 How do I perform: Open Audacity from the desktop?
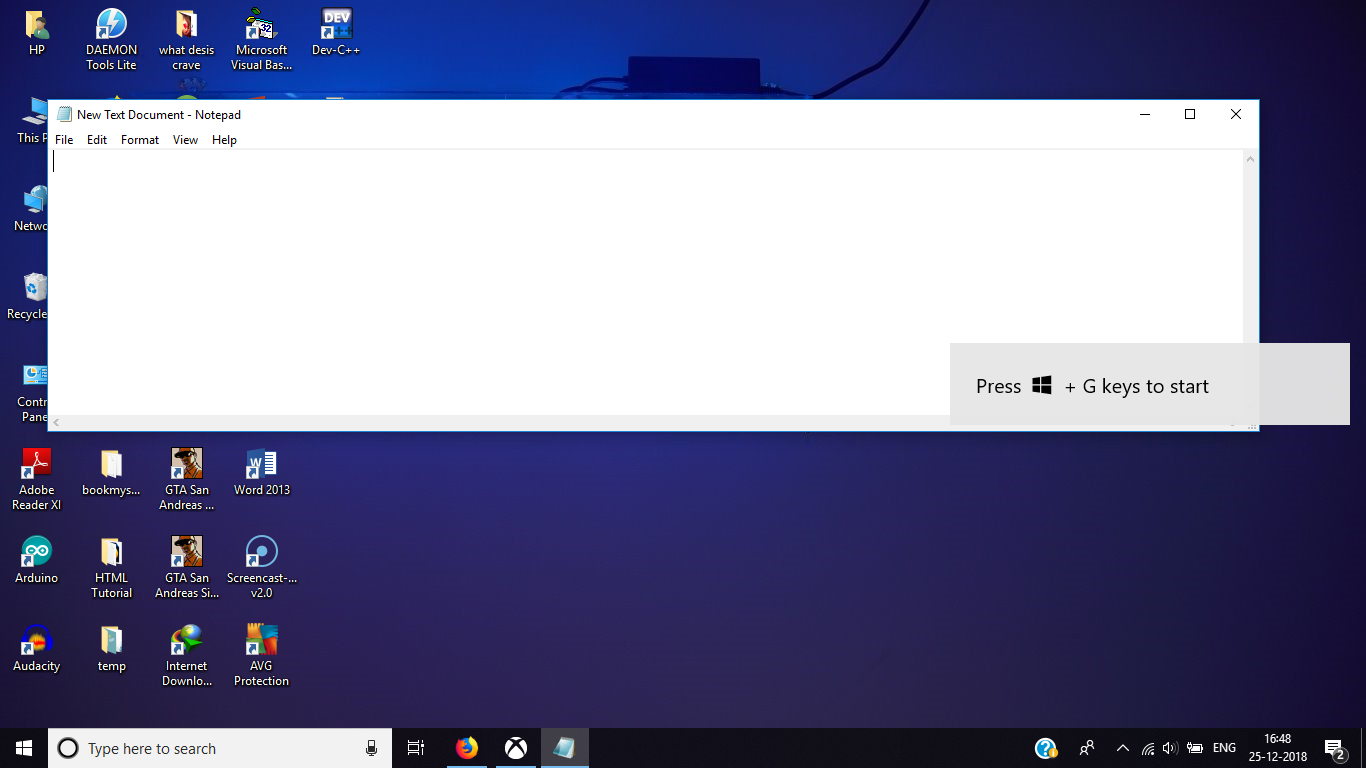(x=36, y=640)
